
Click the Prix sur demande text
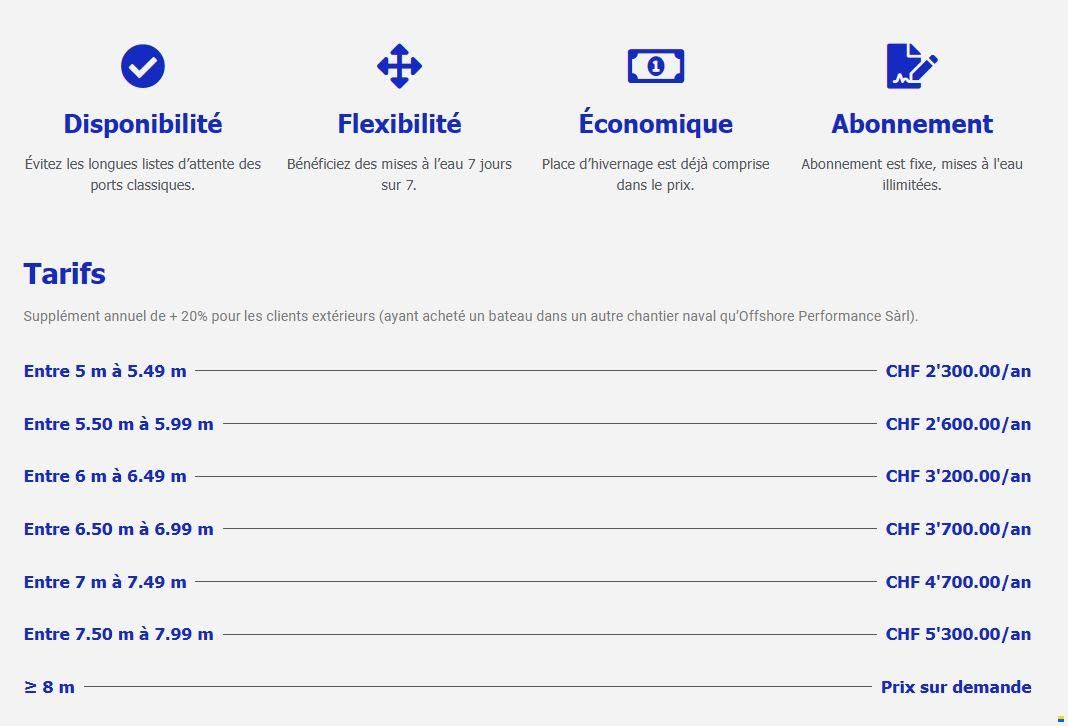coord(956,687)
